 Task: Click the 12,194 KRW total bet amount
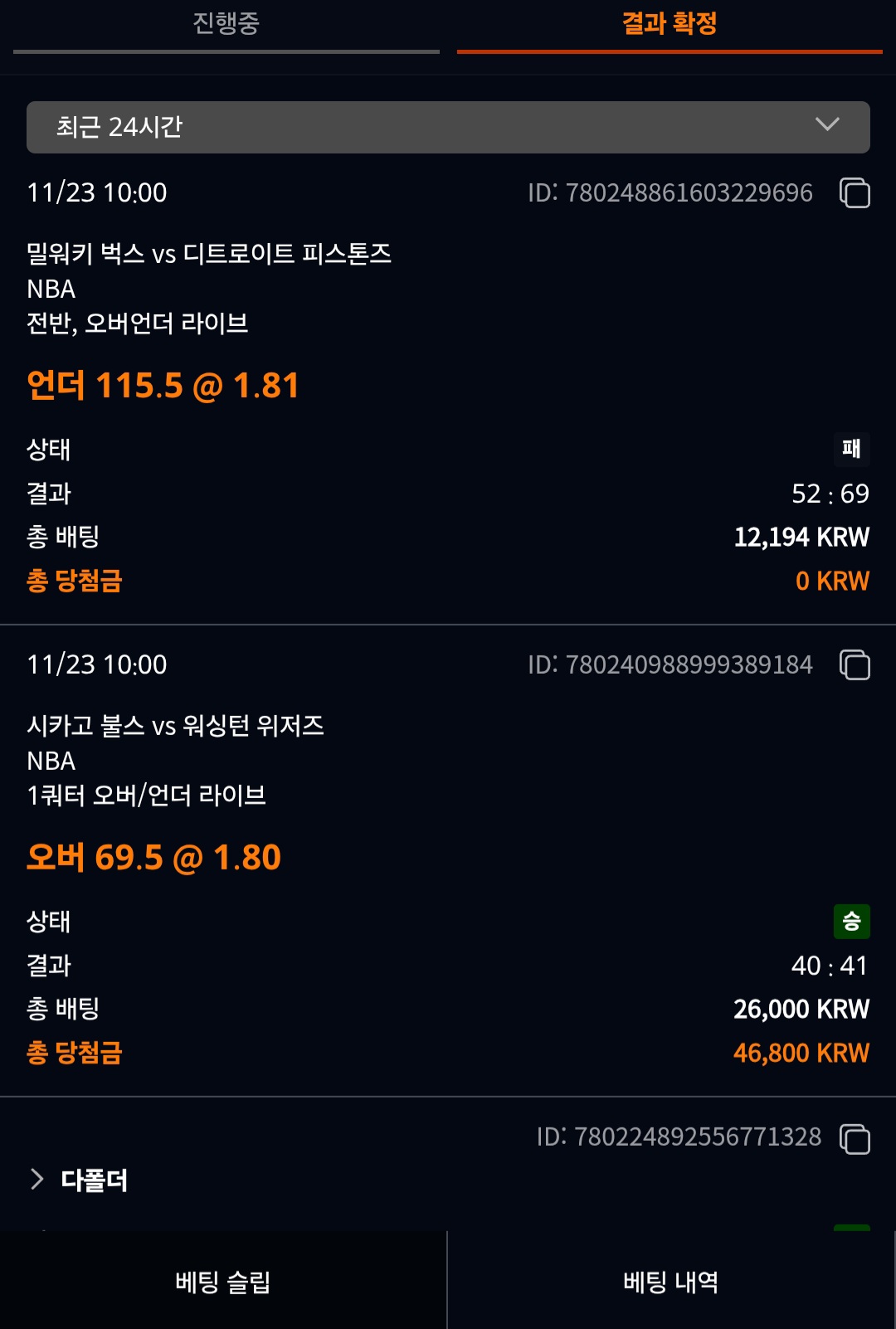point(801,537)
